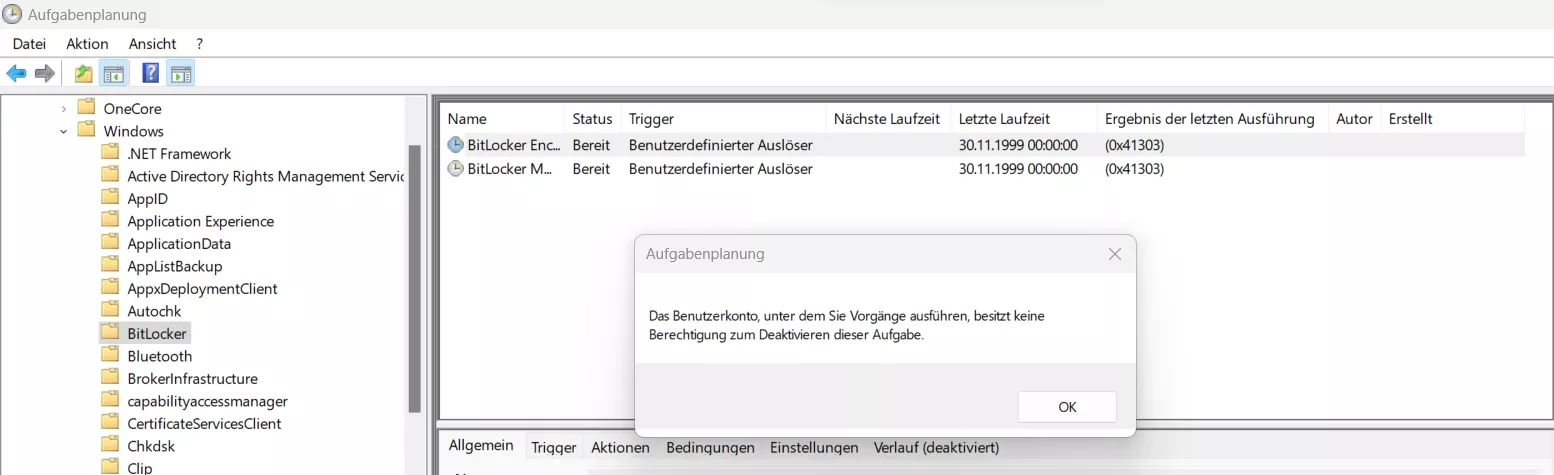
Task: Click 30.11.1999 00:00:00 in BitLocker M... row
Action: (1018, 169)
